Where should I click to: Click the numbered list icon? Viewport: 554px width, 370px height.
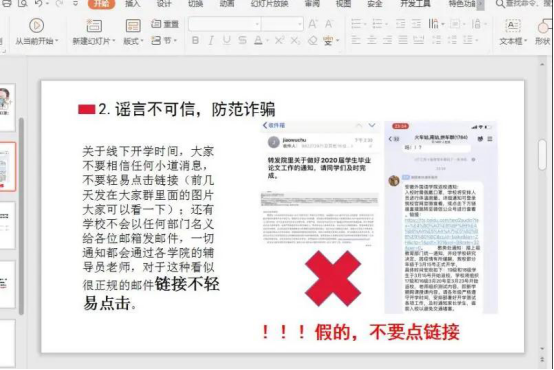[378, 24]
